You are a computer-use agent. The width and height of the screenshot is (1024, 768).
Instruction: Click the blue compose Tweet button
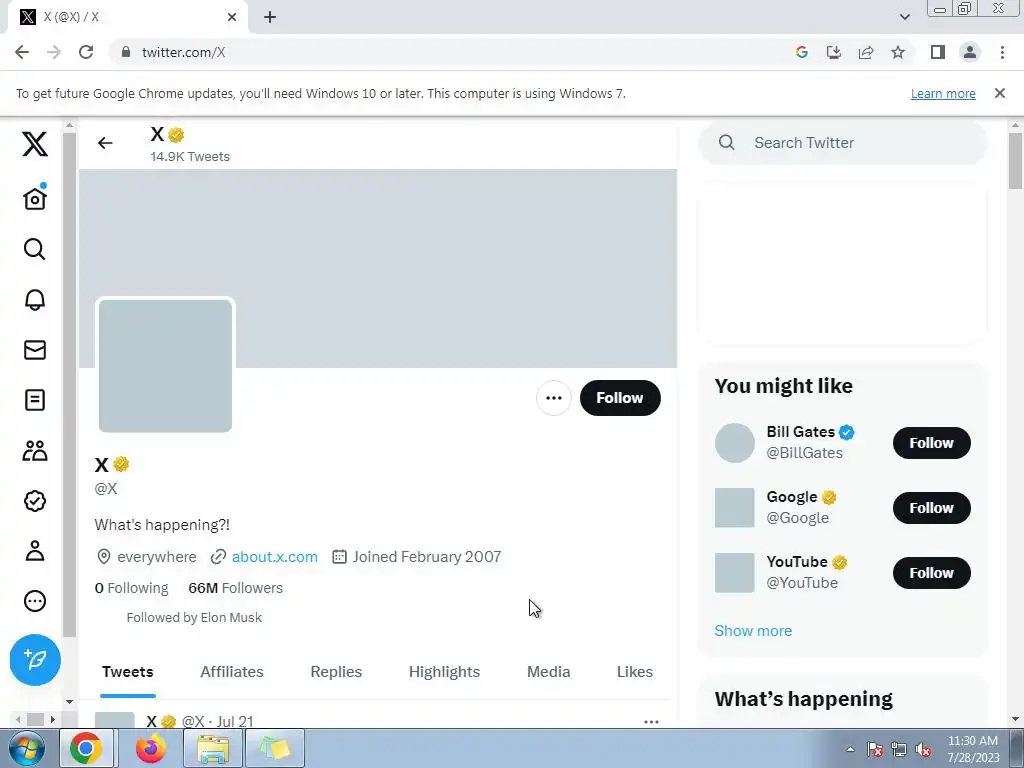point(35,660)
